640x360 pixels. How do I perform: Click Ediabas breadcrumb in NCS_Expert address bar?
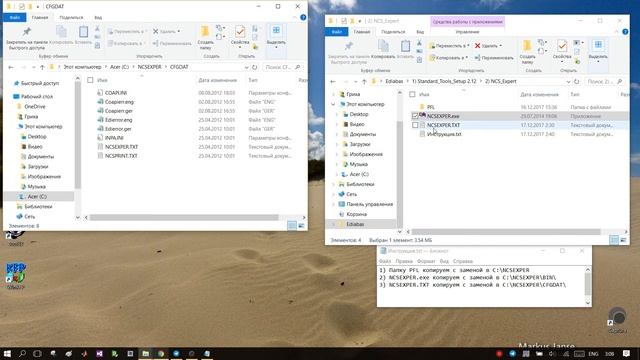click(394, 82)
